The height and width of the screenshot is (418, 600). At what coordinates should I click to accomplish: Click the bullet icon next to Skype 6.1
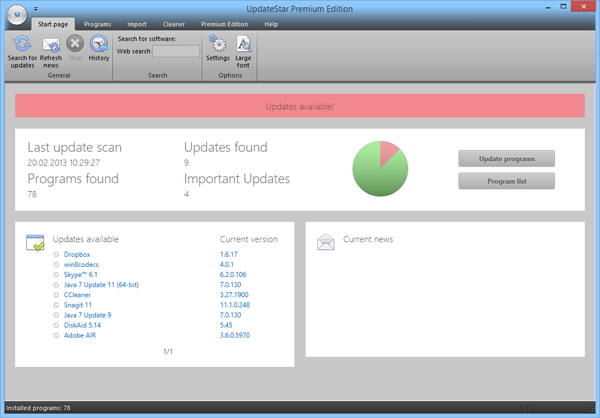tap(56, 274)
